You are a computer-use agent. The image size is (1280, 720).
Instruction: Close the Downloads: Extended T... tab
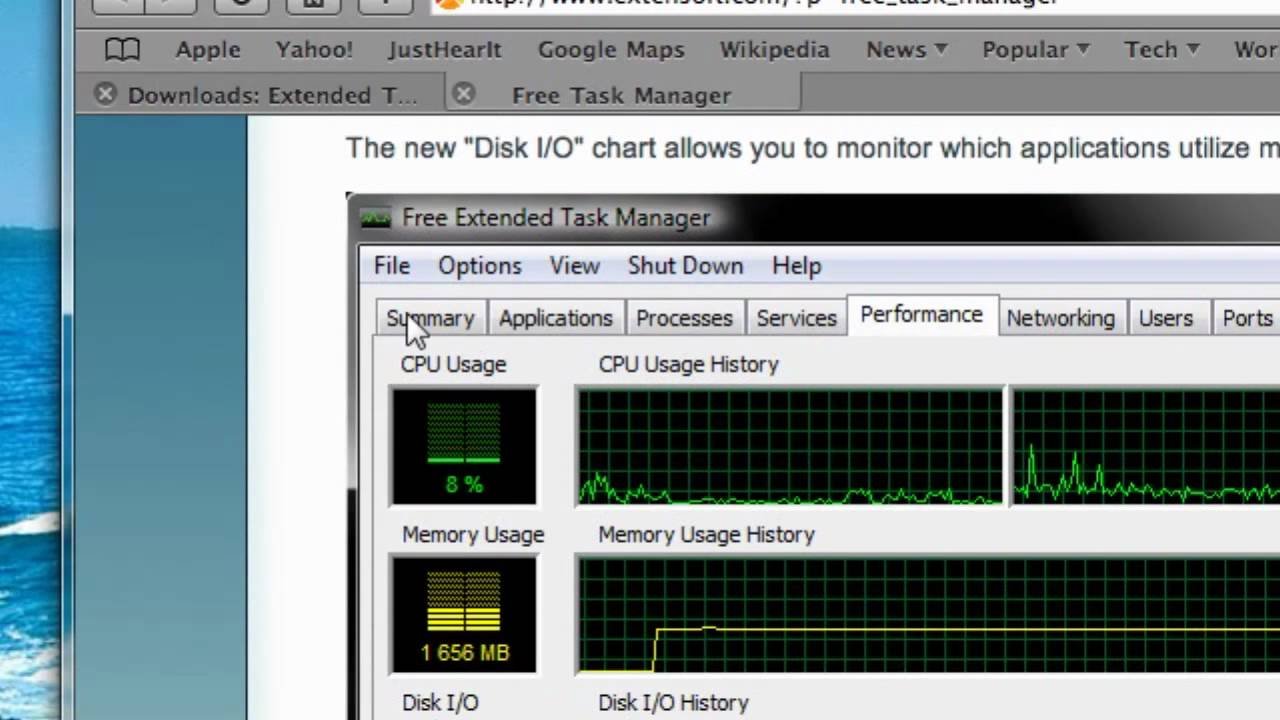point(105,95)
